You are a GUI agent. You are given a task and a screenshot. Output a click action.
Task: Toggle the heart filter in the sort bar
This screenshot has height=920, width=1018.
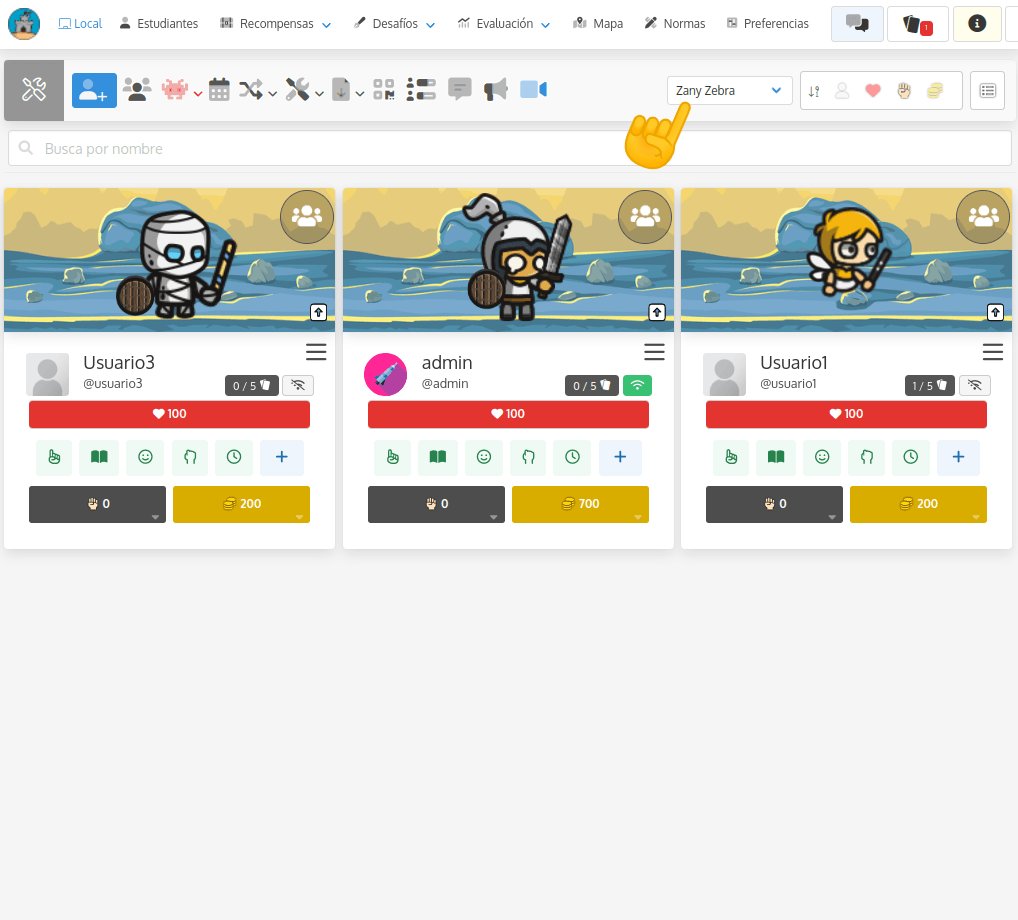pos(872,90)
